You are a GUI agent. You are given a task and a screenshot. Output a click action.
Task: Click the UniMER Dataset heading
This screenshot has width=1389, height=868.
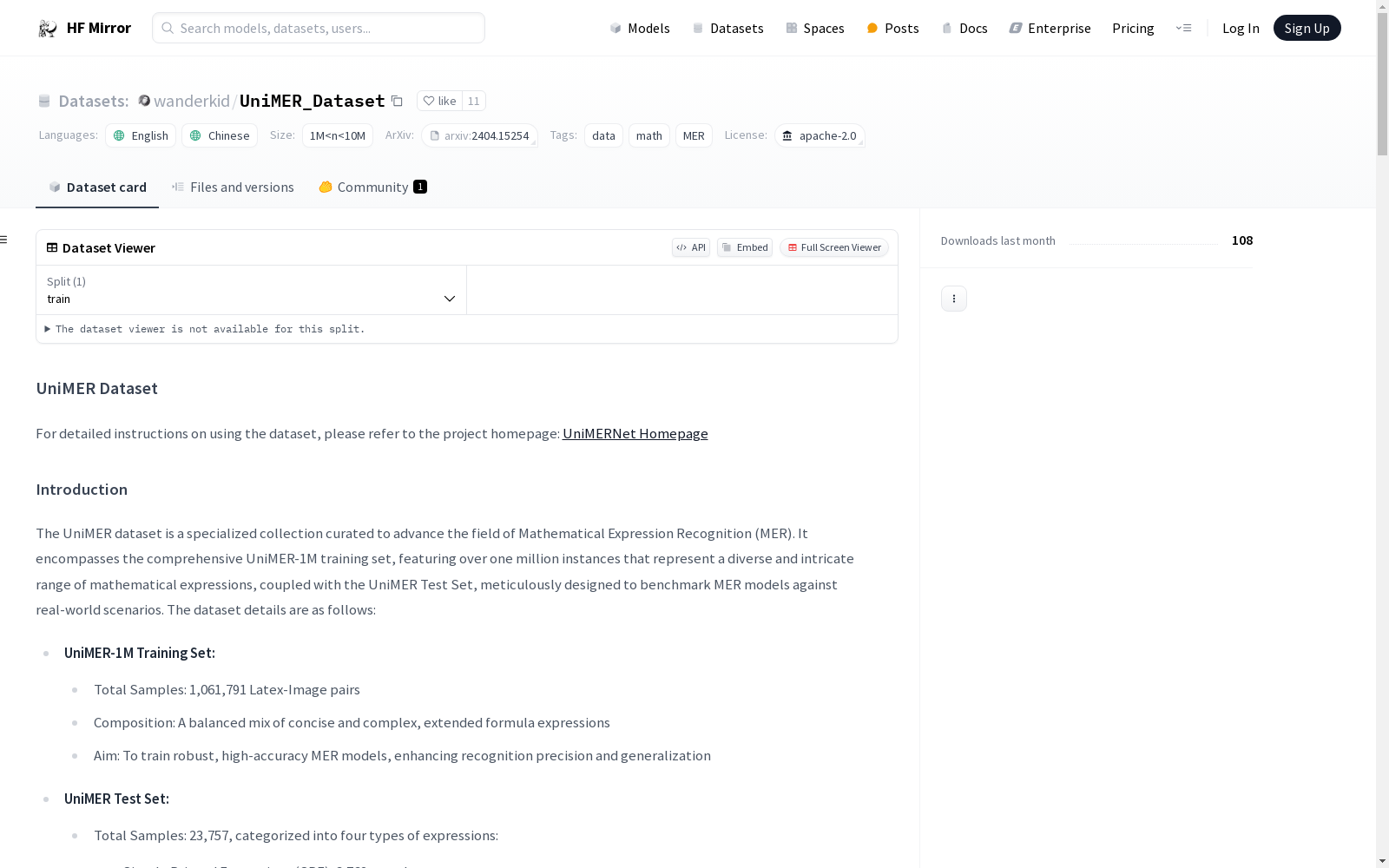click(x=97, y=389)
